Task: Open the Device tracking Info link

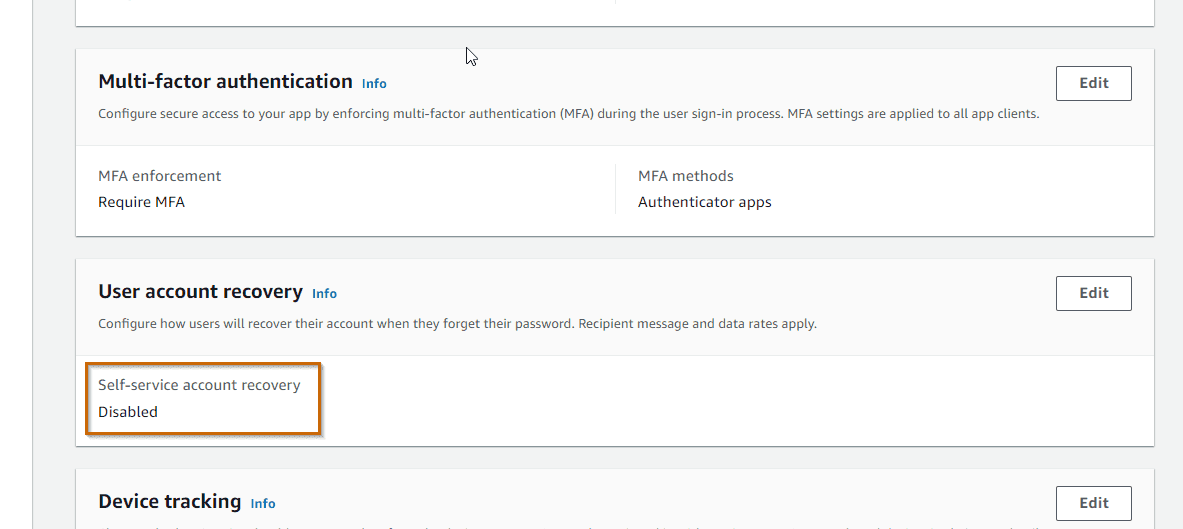Action: [x=263, y=504]
